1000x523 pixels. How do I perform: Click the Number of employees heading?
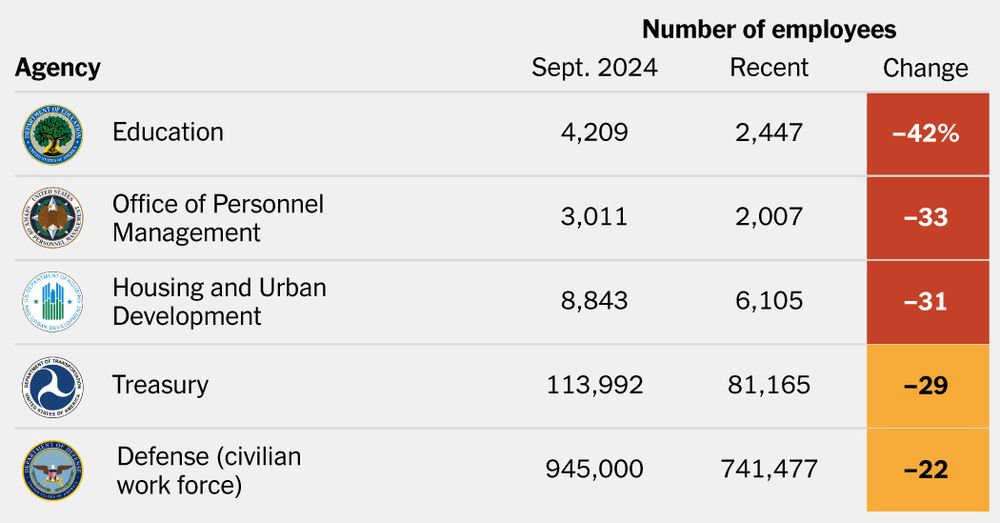pos(769,29)
